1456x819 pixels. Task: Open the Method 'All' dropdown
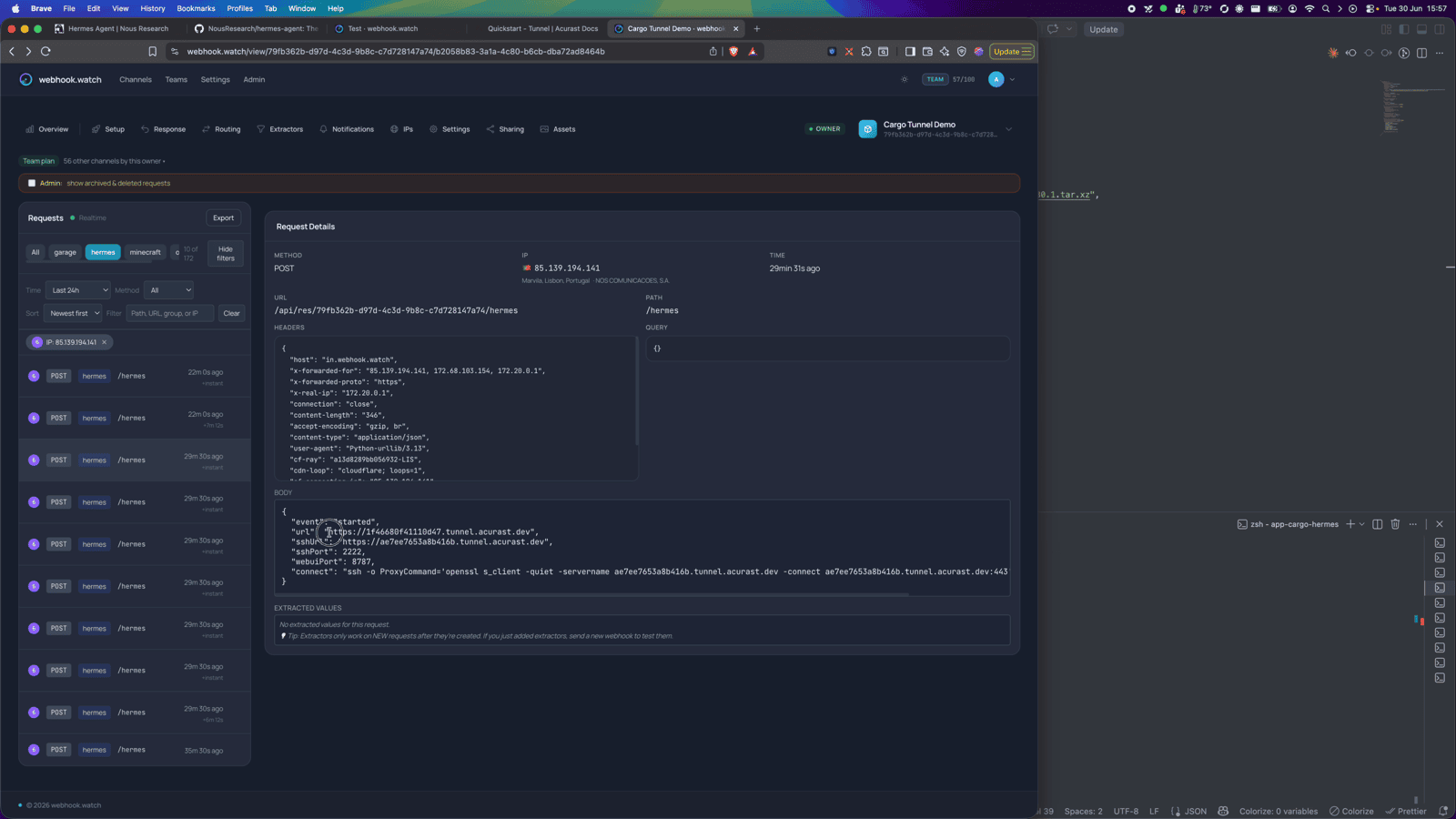[169, 290]
